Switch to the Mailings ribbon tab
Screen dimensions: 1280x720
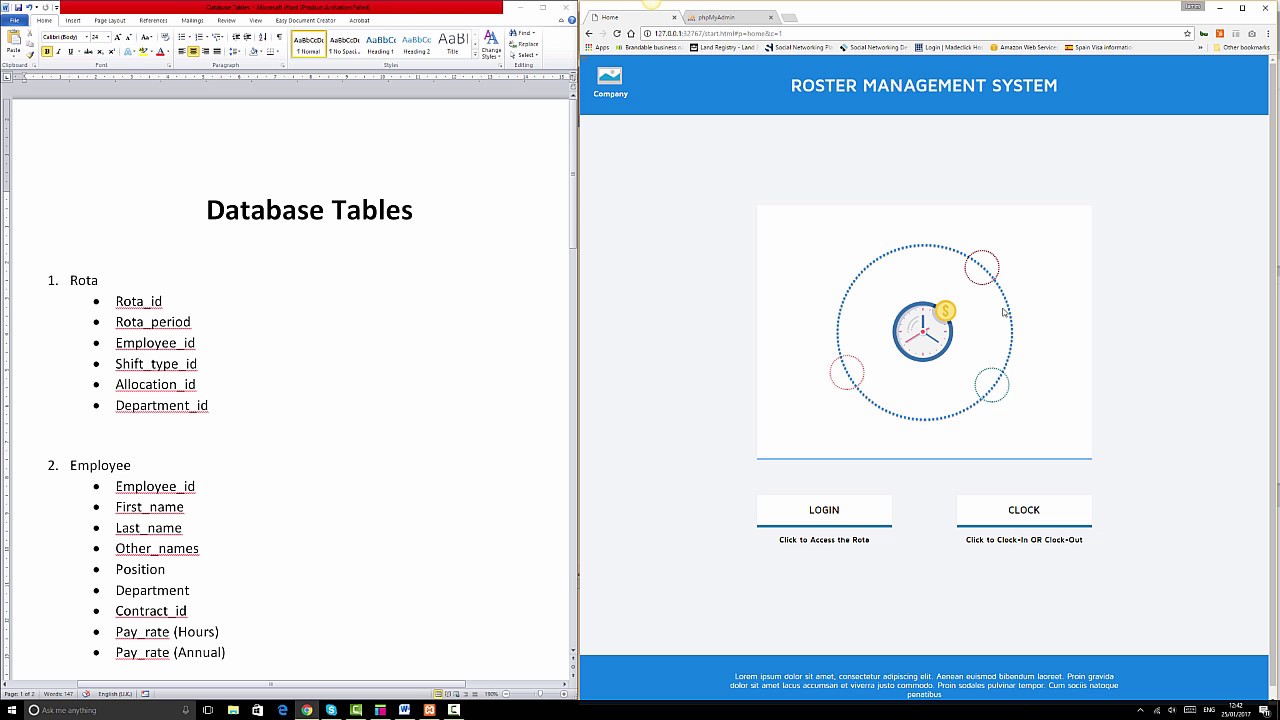click(192, 21)
